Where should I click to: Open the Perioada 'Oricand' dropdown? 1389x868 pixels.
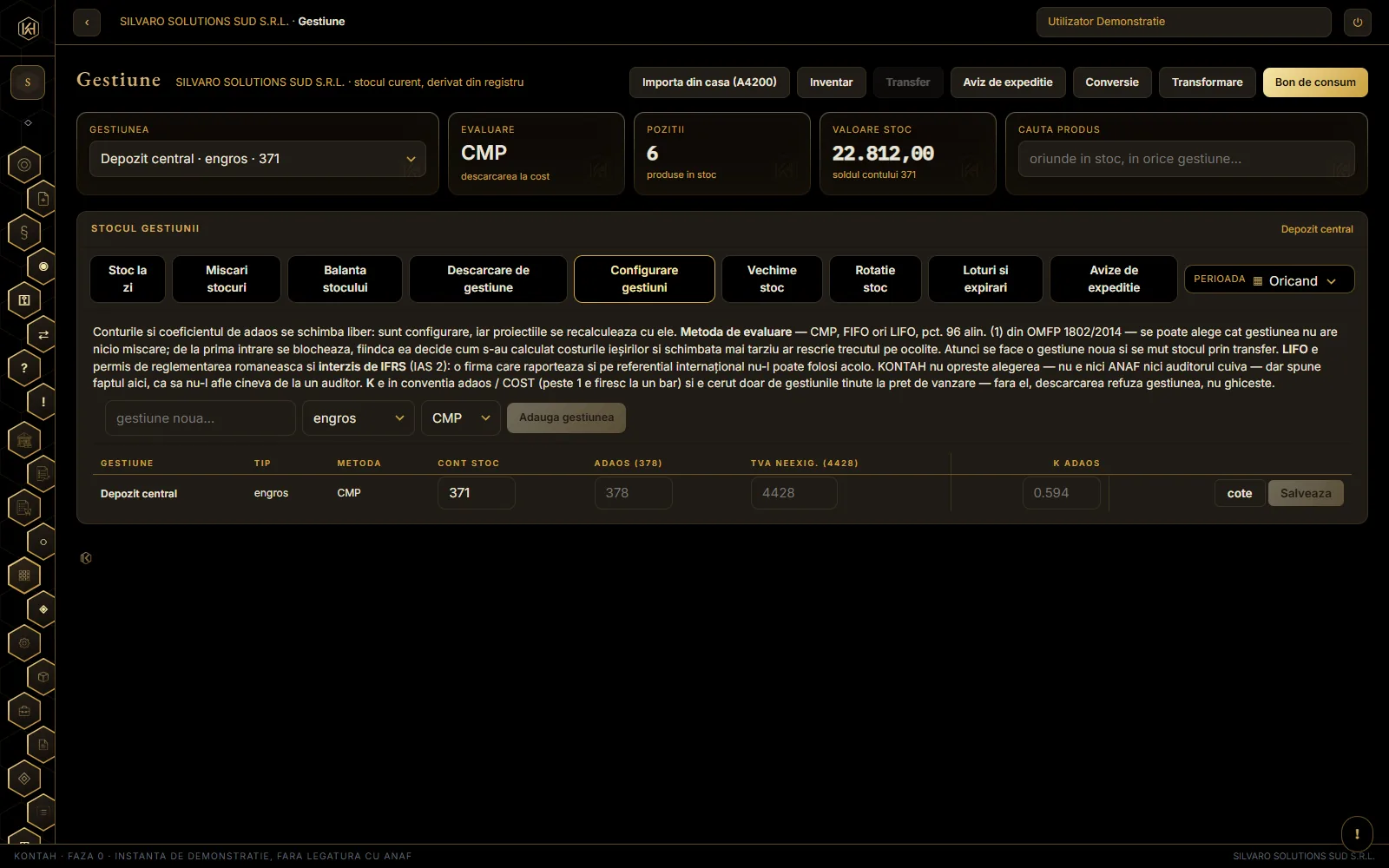1269,279
